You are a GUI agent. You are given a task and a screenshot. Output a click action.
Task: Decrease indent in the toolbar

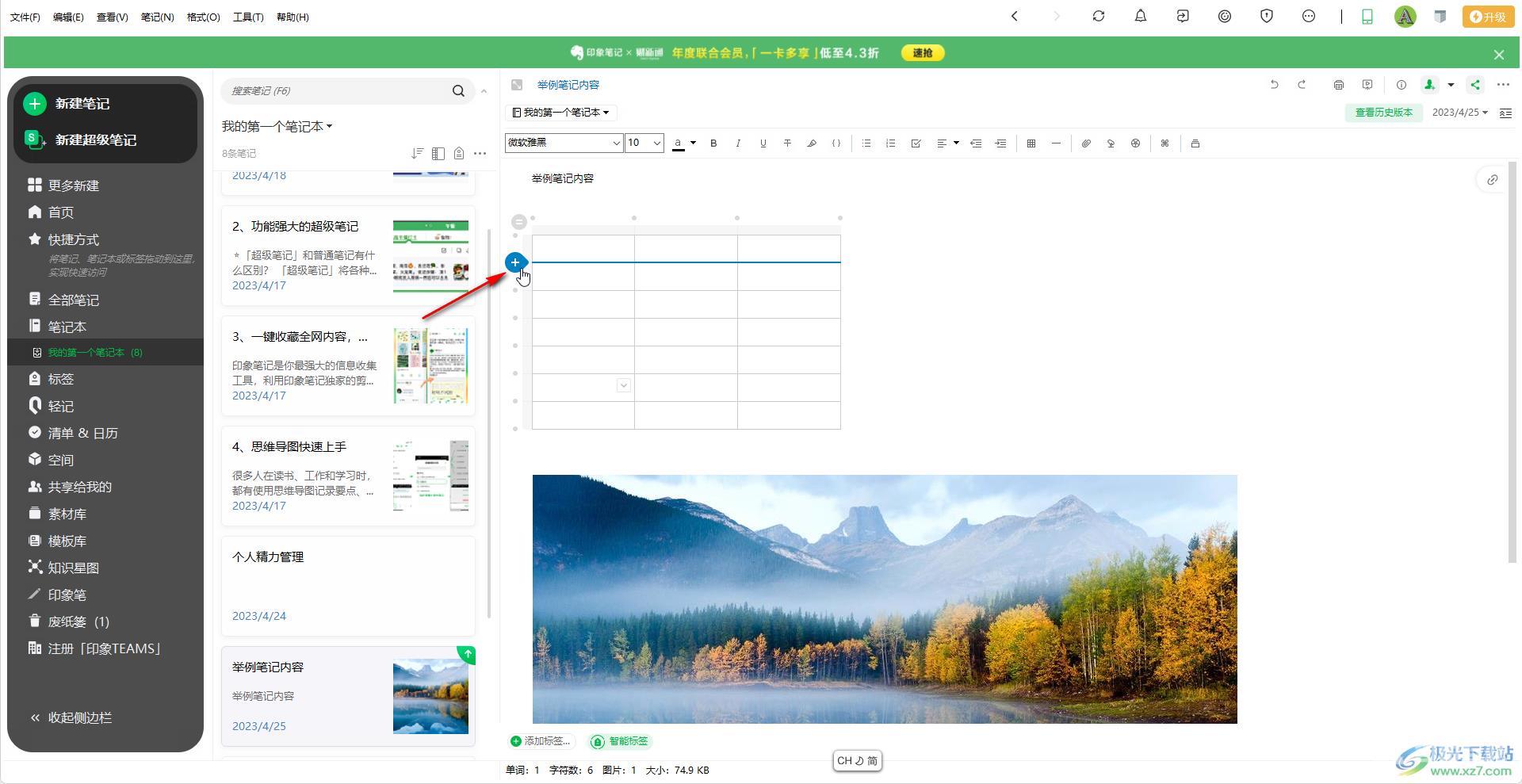976,143
